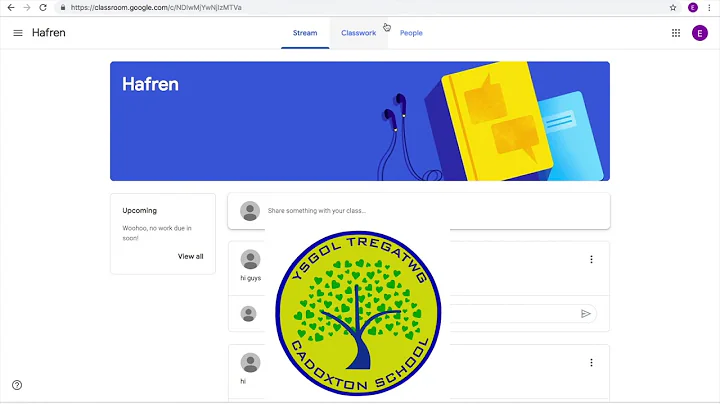Open the Google apps grid

pyautogui.click(x=676, y=33)
